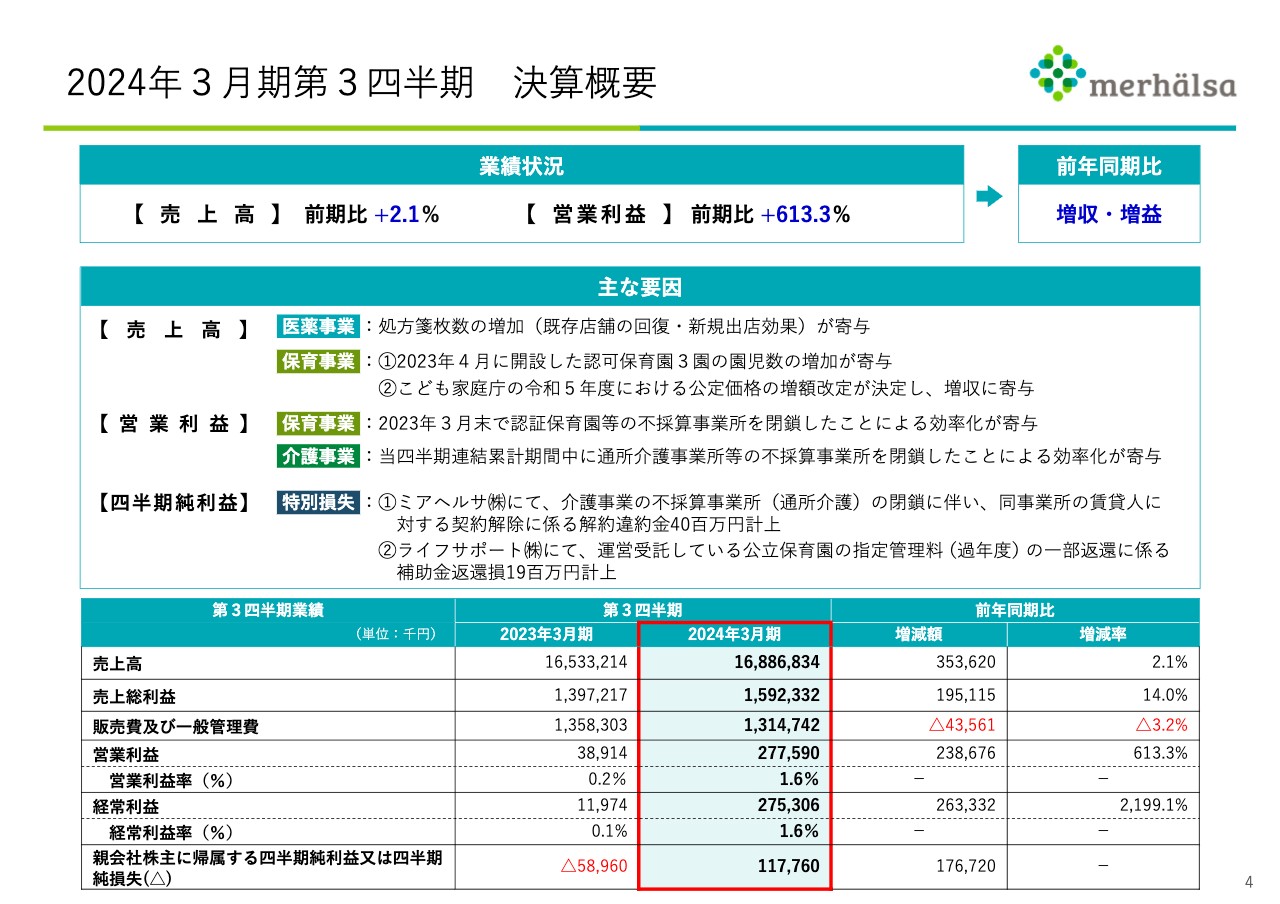Click the dark blue 特別損失 badge
Screen dimensions: 1280x904
(317, 503)
